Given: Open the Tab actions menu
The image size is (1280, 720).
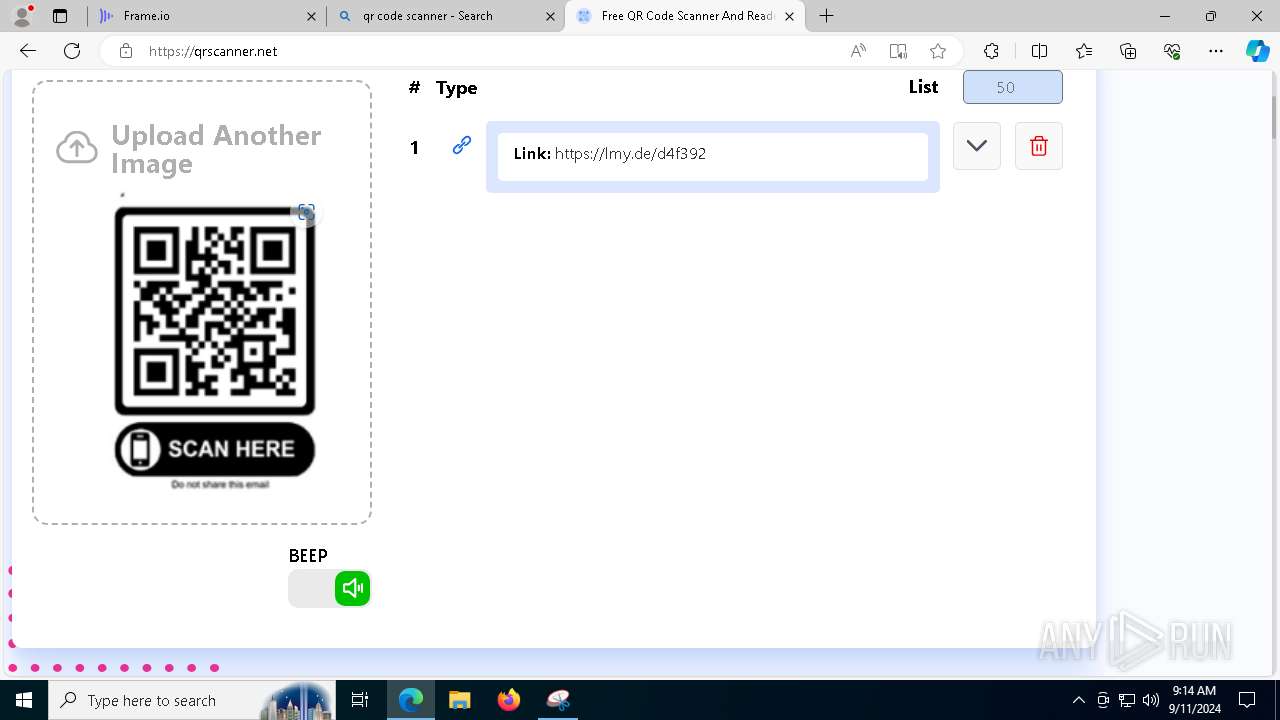Looking at the screenshot, I should [x=60, y=16].
